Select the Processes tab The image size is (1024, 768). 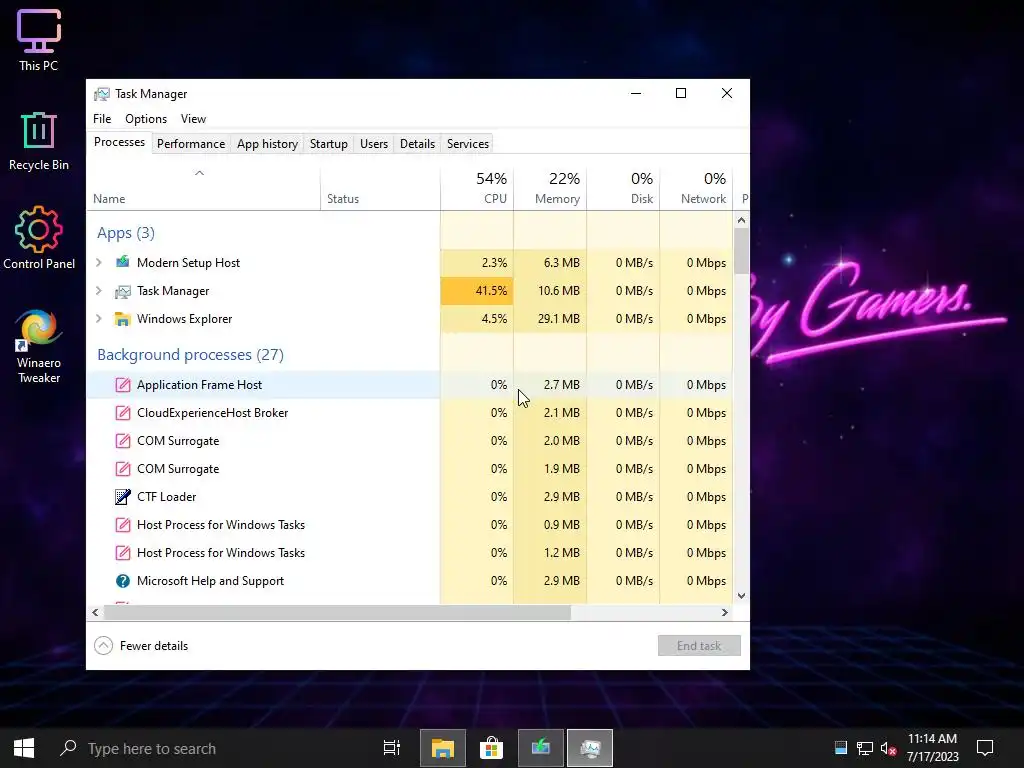click(119, 142)
